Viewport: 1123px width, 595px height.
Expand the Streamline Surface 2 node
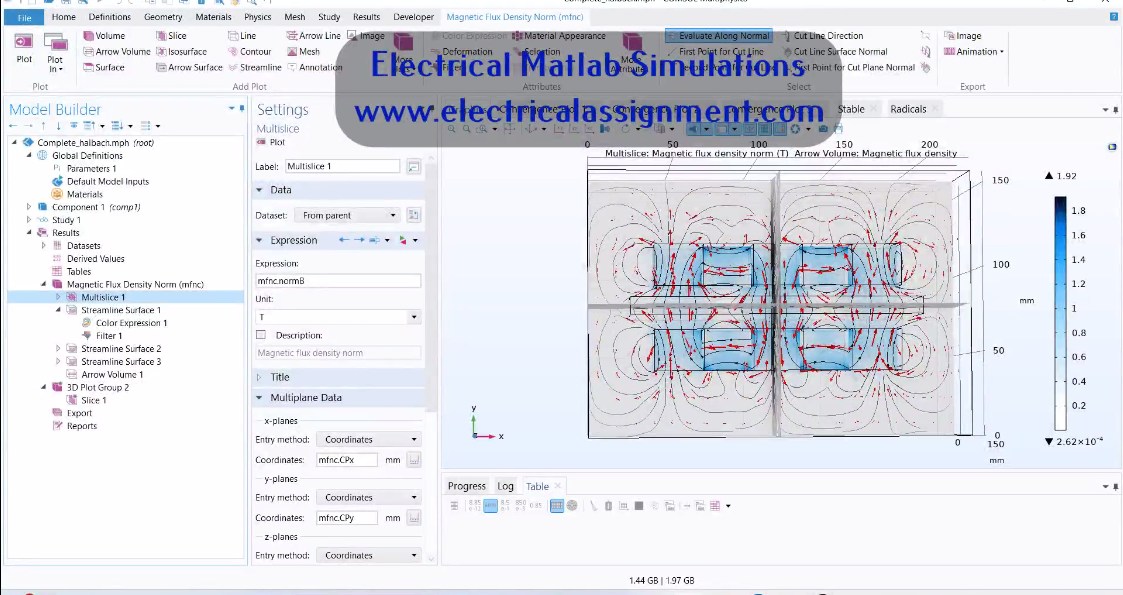click(x=58, y=349)
